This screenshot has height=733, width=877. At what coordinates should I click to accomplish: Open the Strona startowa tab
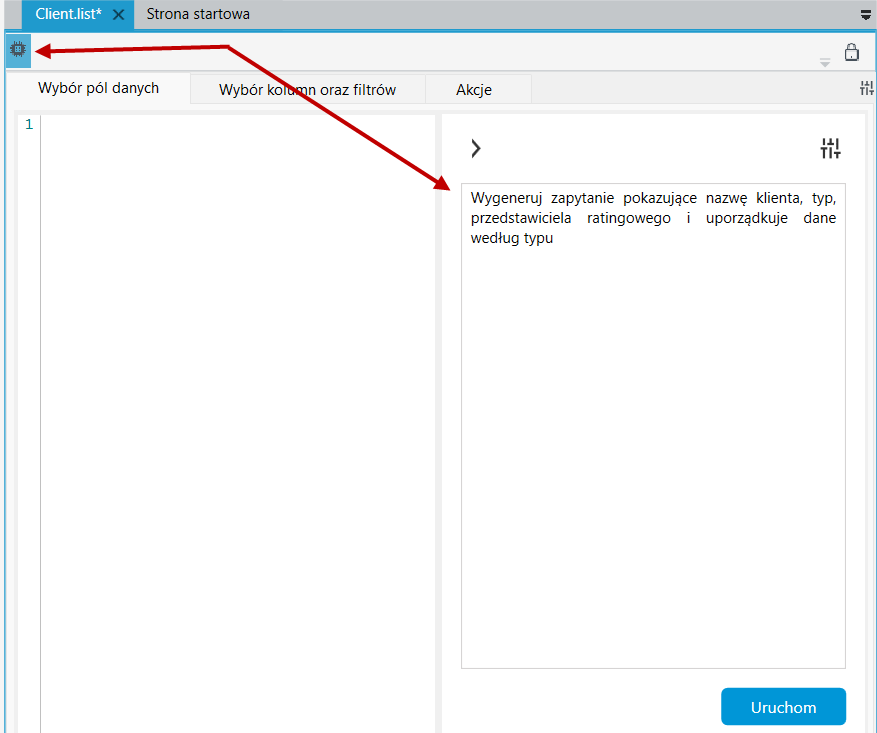[198, 14]
